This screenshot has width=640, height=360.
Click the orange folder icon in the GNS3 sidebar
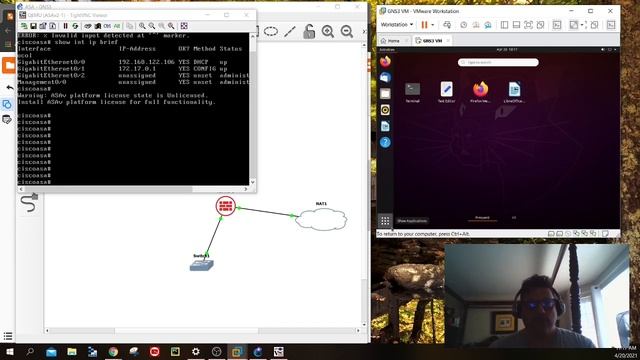click(9, 65)
